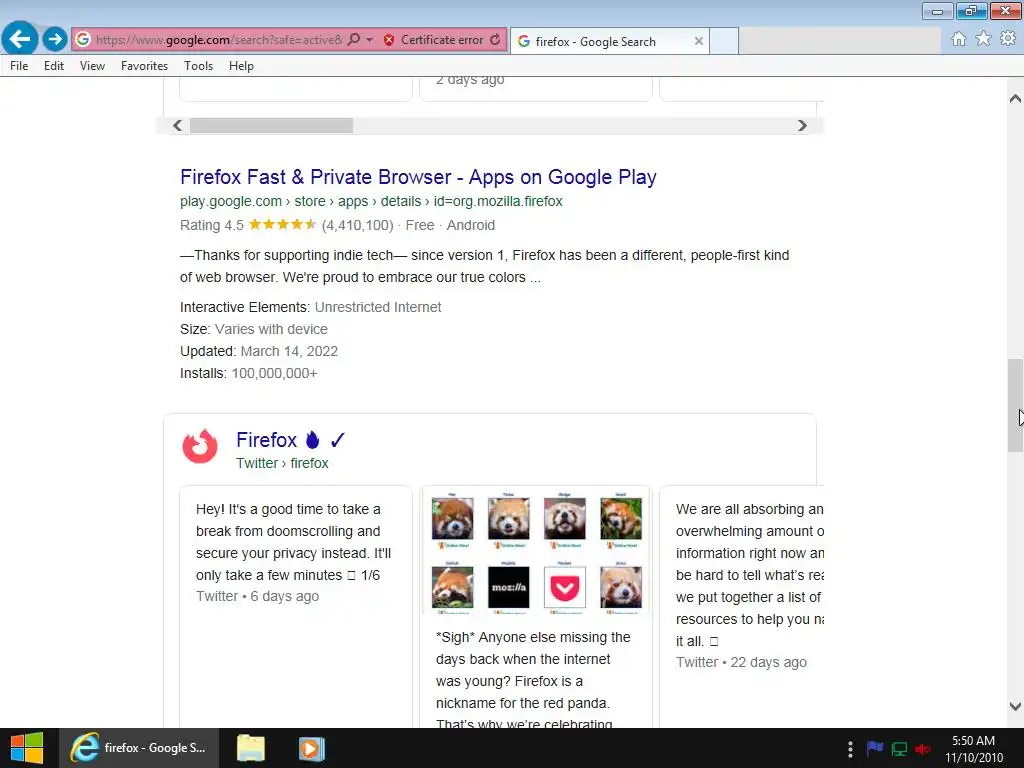Open File Explorer from taskbar
Viewport: 1024px width, 768px height.
[x=251, y=748]
